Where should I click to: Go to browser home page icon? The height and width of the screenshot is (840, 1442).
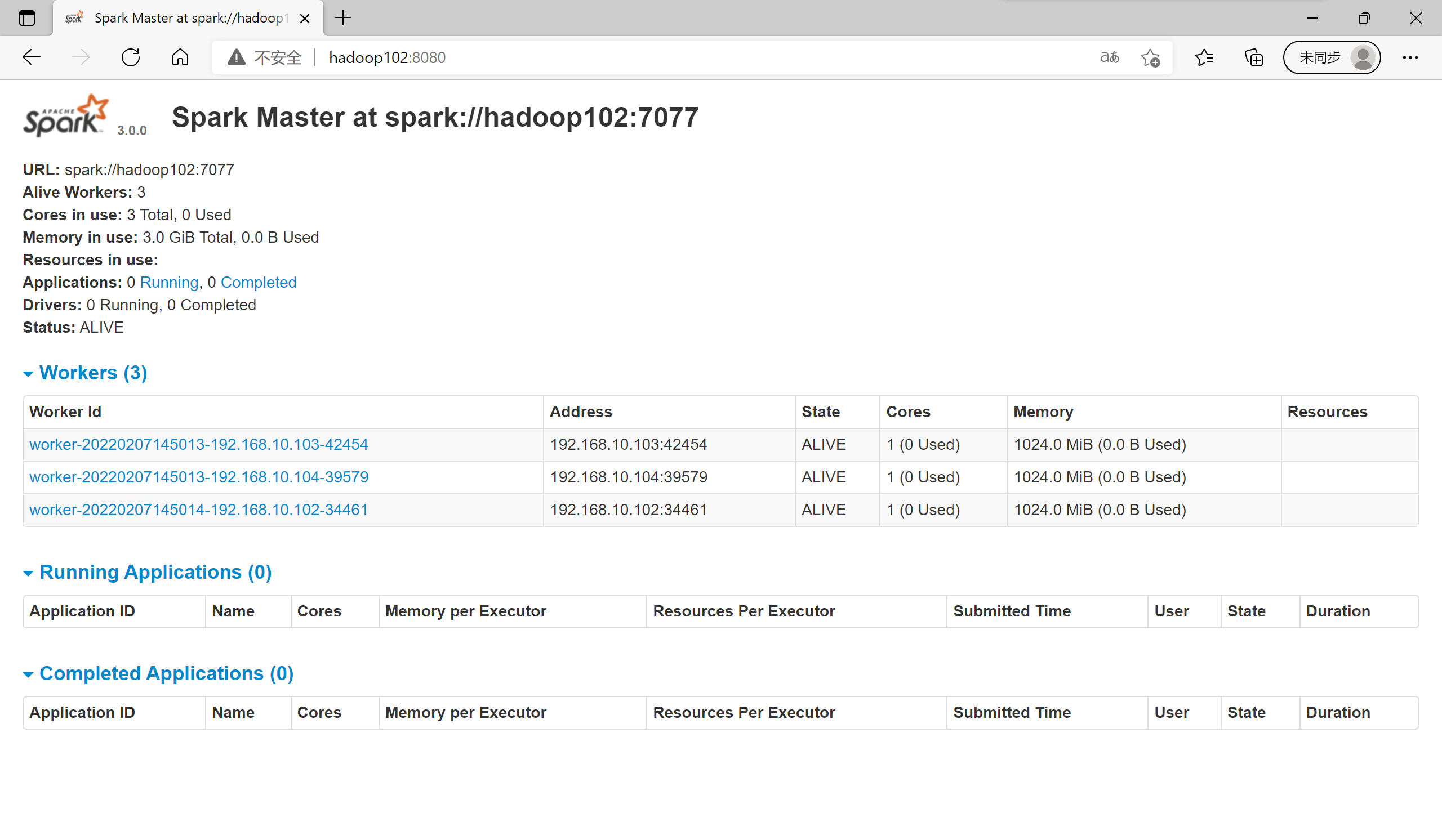[180, 57]
